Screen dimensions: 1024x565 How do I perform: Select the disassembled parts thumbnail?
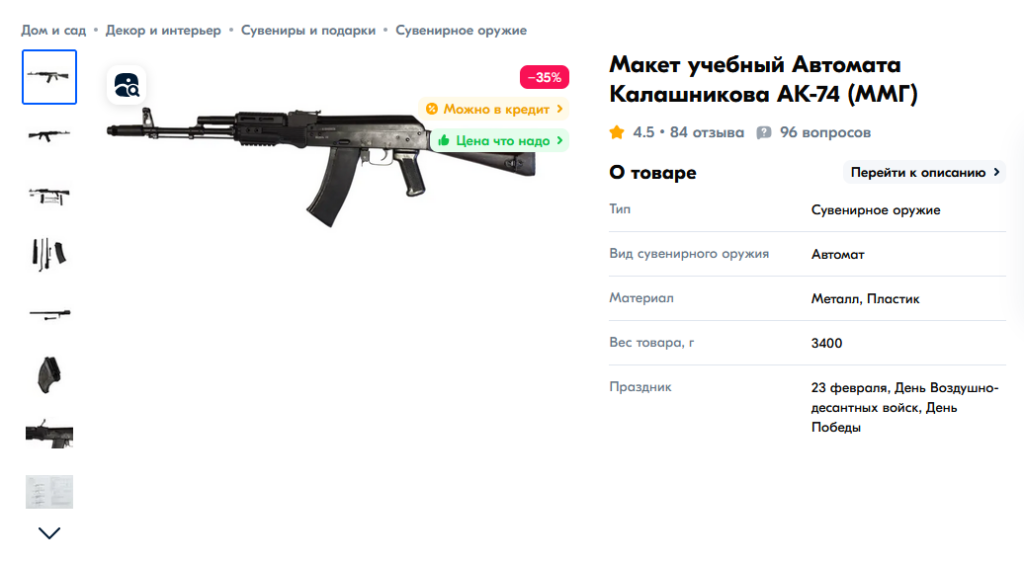click(50, 254)
